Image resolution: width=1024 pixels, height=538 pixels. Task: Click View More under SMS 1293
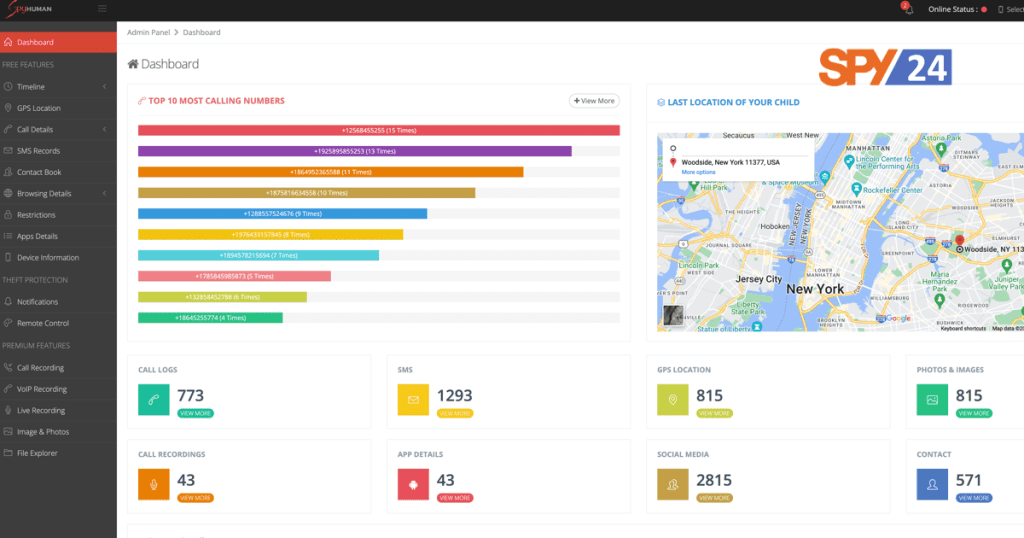coord(455,413)
